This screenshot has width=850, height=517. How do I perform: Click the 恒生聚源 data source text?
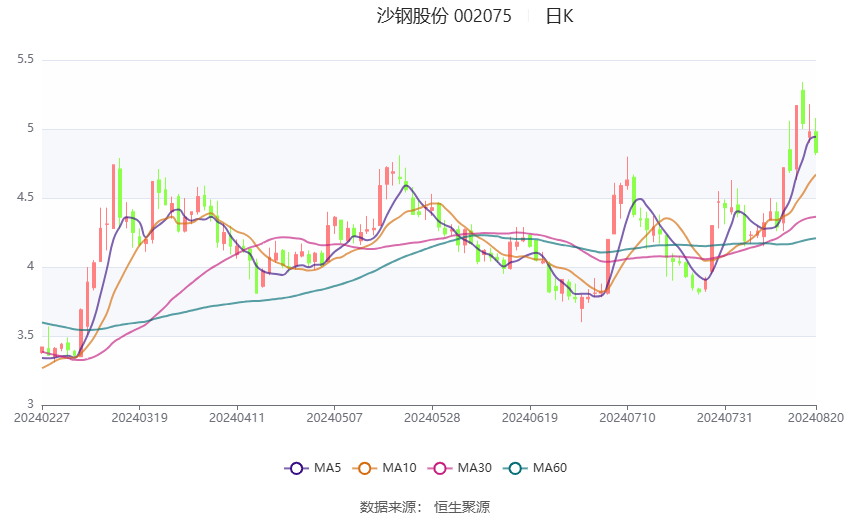click(x=462, y=507)
